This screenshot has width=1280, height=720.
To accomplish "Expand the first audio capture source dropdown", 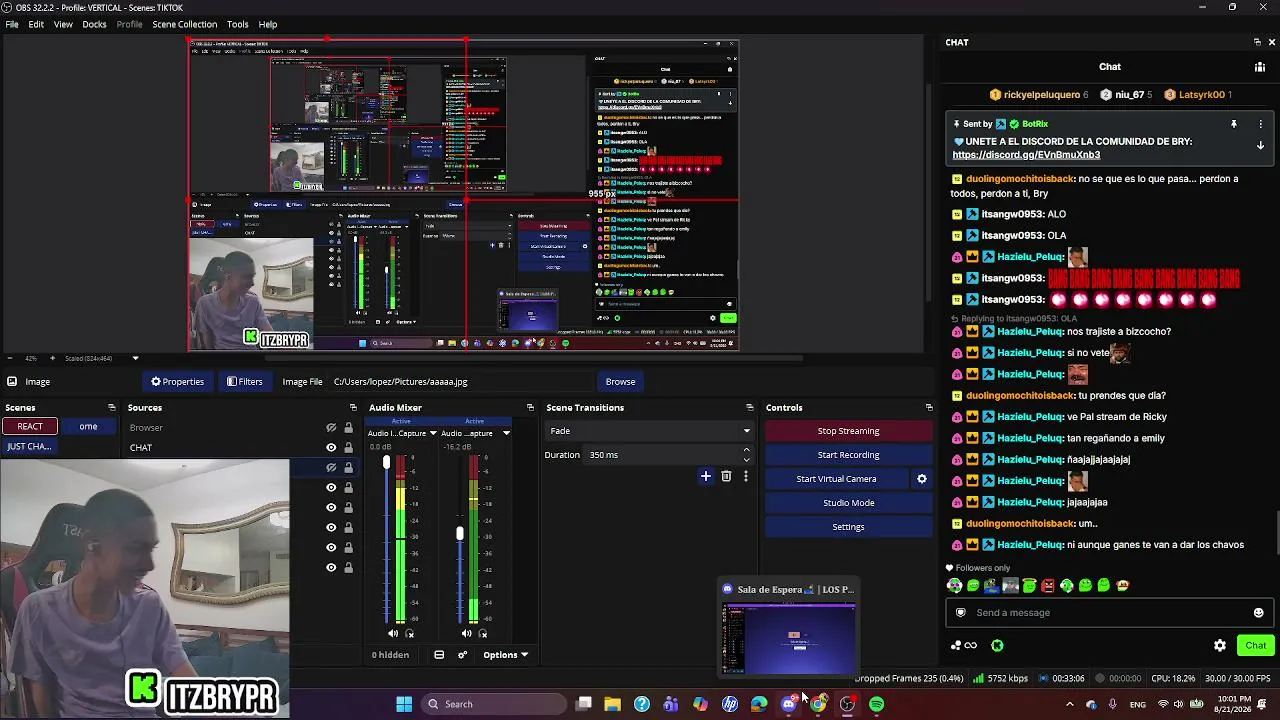I will pyautogui.click(x=432, y=433).
